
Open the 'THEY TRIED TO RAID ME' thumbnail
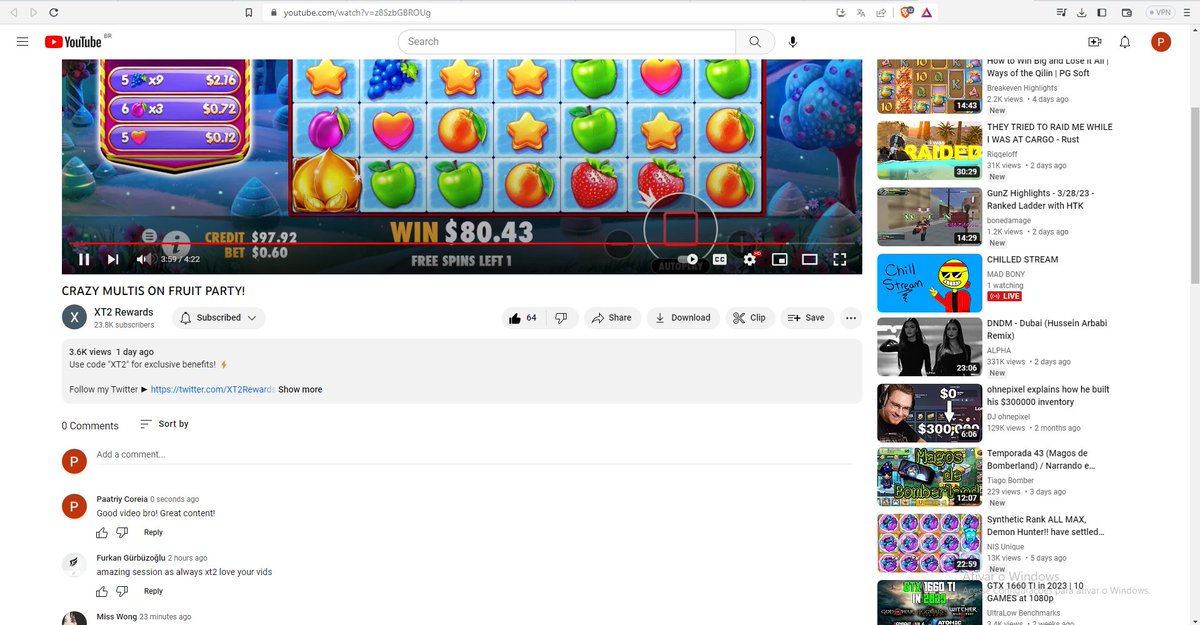pyautogui.click(x=929, y=151)
